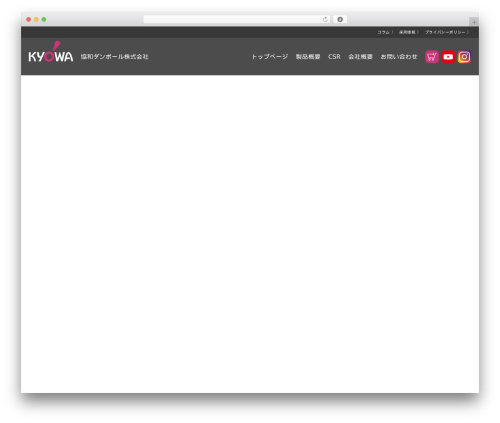
Task: Open the Instagram icon
Action: click(x=464, y=57)
